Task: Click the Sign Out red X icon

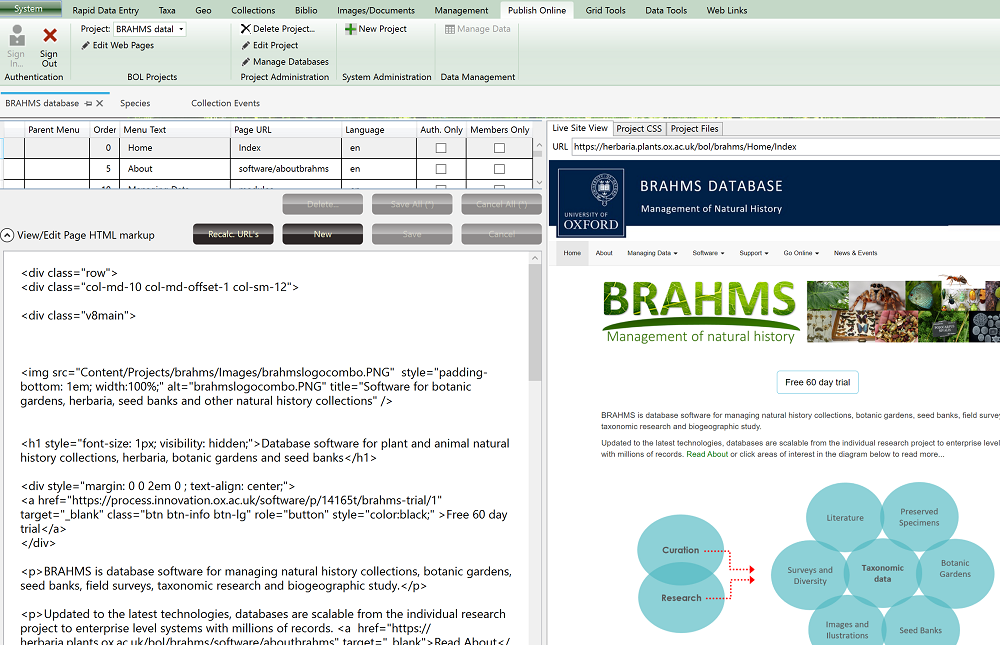Action: 50,35
